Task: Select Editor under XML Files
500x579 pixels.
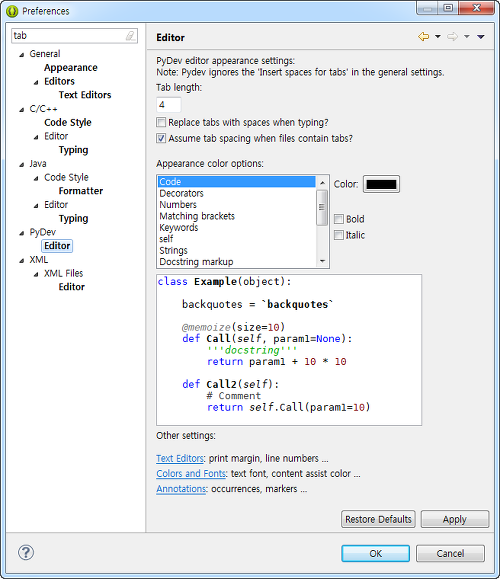Action: (x=72, y=287)
